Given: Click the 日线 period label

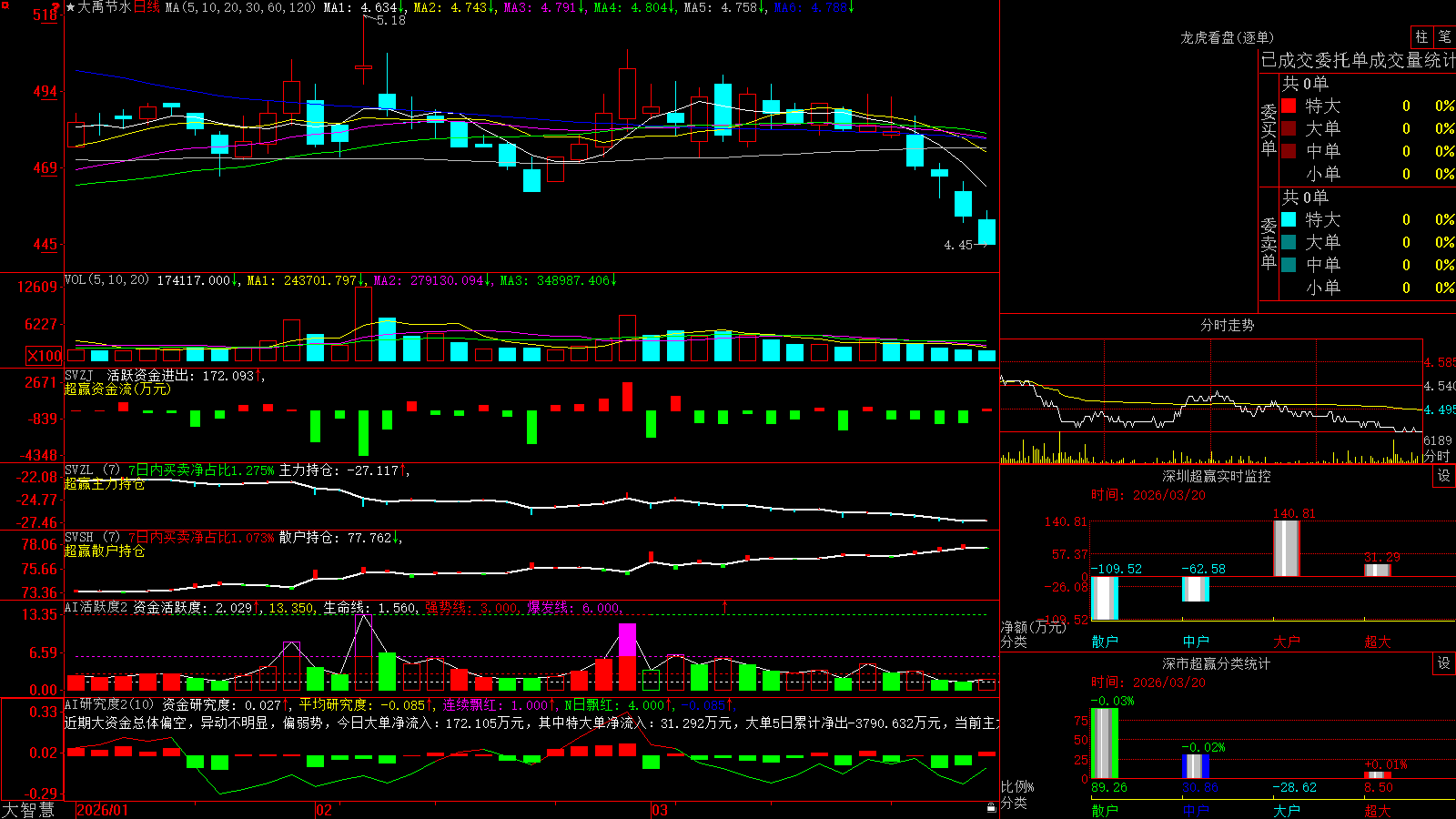Looking at the screenshot, I should [147, 7].
